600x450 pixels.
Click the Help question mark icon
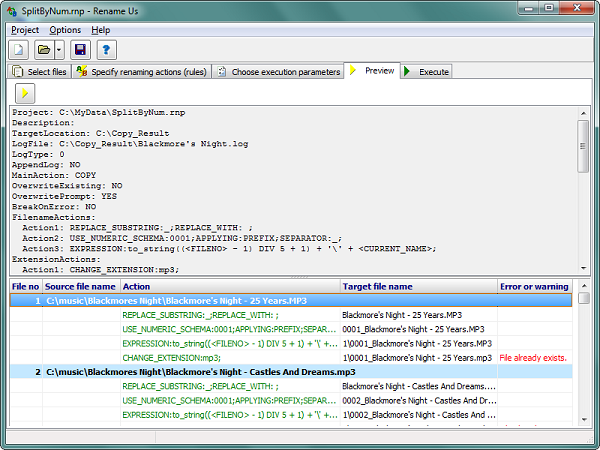tap(106, 50)
